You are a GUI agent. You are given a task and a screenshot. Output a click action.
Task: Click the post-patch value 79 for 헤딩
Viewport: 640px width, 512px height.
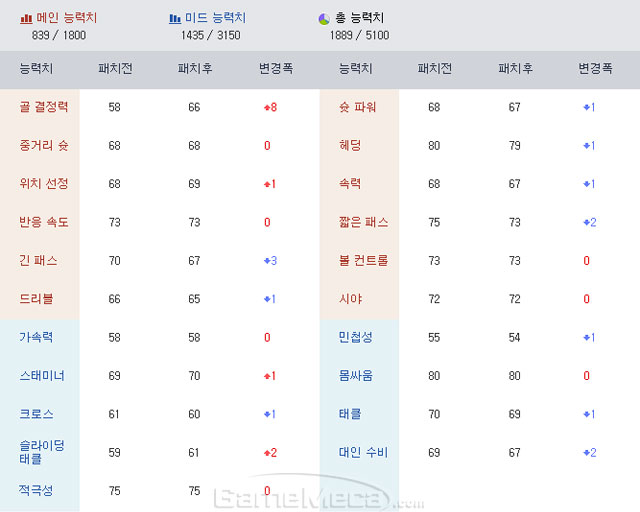click(x=515, y=146)
